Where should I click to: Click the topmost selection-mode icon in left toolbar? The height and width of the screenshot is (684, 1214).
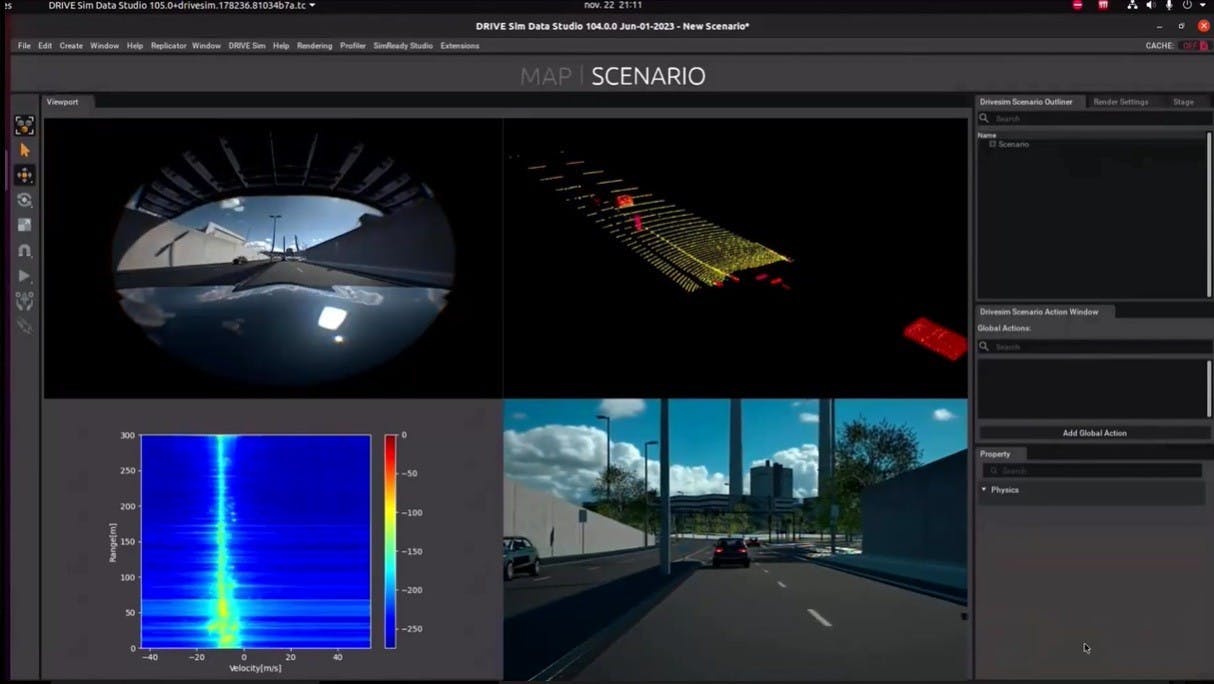click(25, 125)
